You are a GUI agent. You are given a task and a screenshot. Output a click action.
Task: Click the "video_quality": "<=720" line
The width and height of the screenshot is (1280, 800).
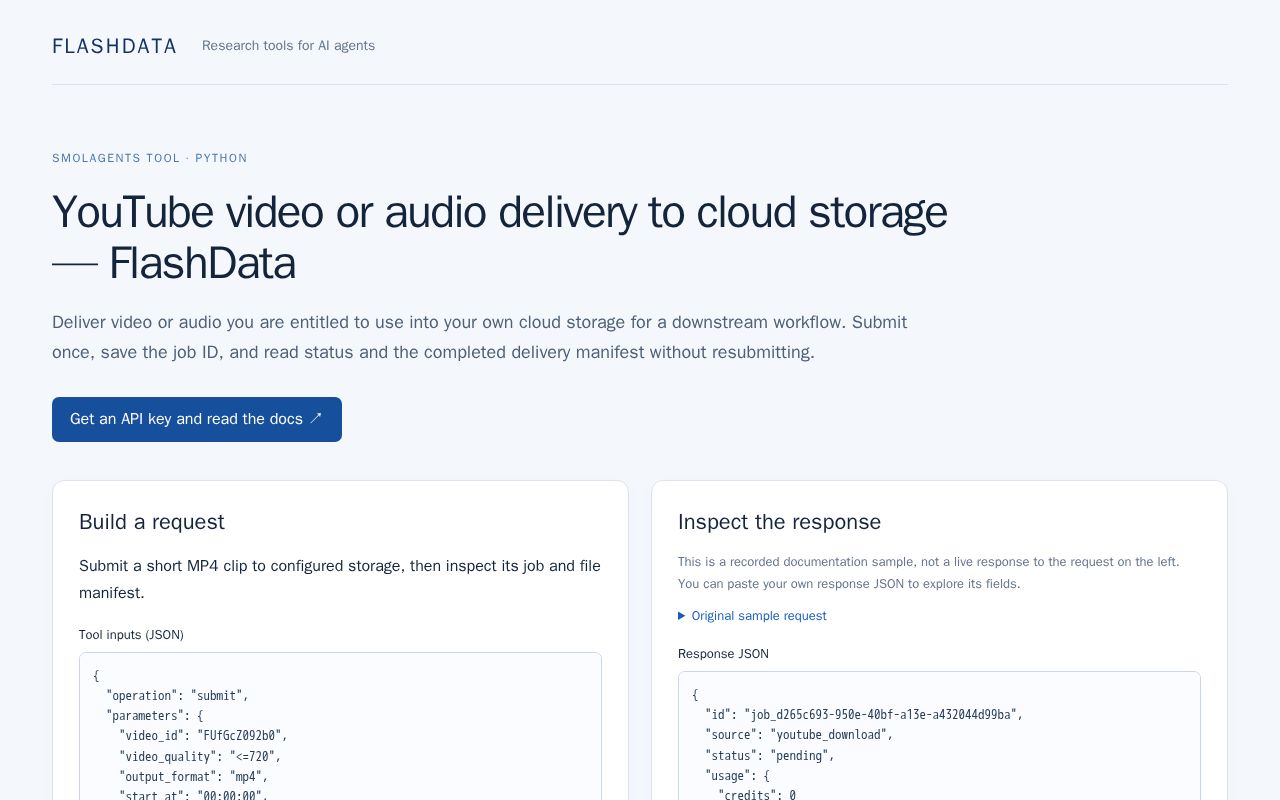(x=200, y=757)
